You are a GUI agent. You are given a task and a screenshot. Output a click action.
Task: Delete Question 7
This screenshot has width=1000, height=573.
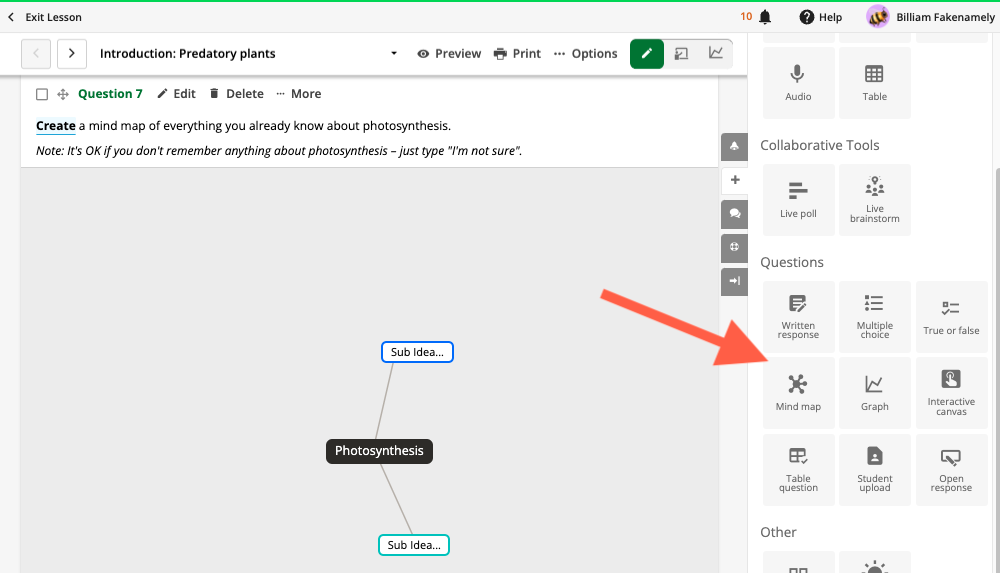[237, 94]
